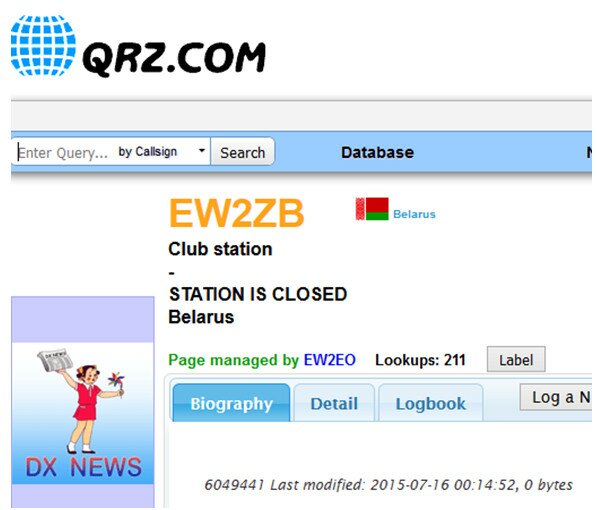Expand the by Callsign dropdown arrow
This screenshot has height=510, width=597.
pos(202,150)
